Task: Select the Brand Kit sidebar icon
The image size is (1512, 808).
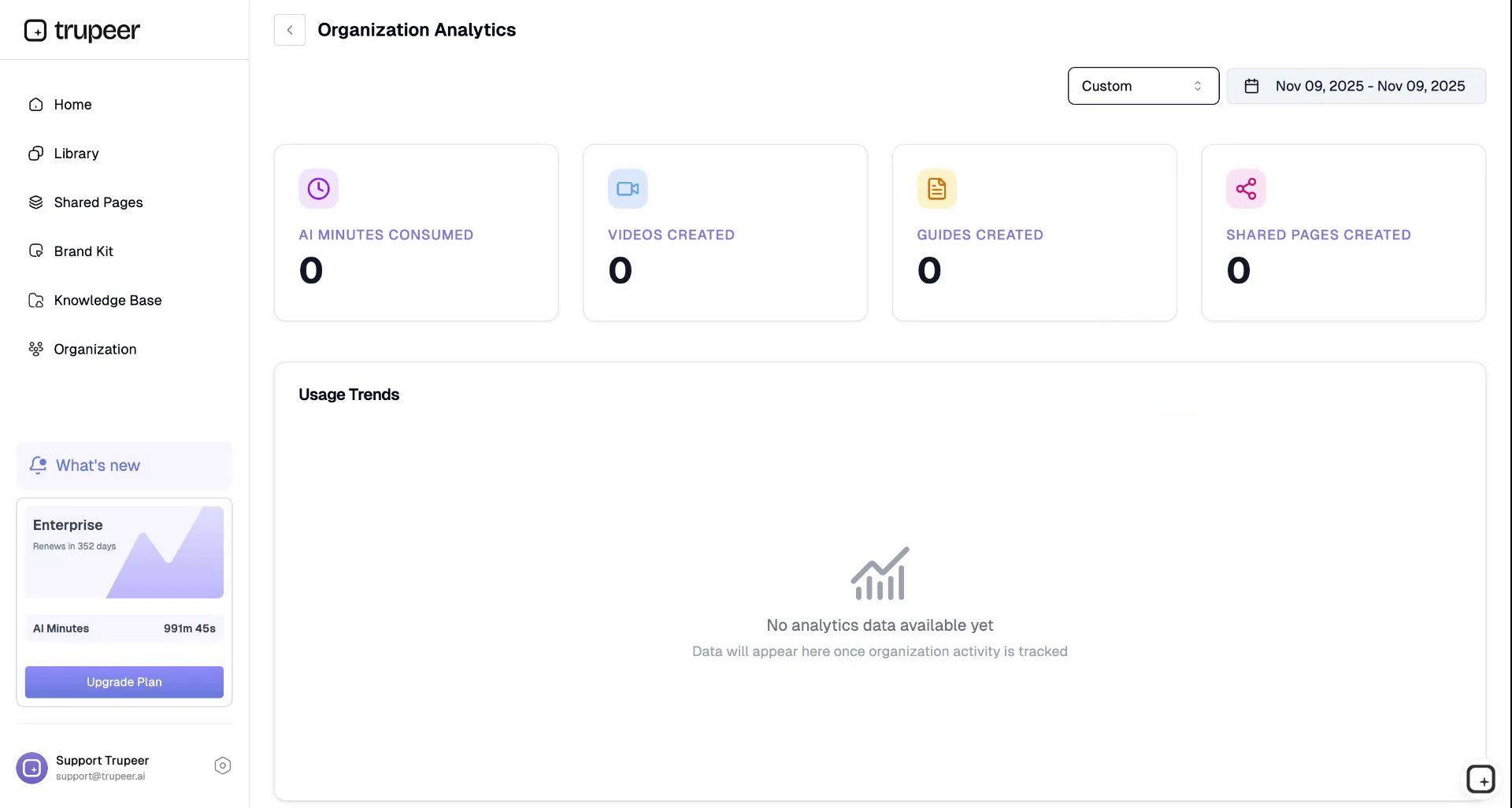Action: pyautogui.click(x=35, y=250)
